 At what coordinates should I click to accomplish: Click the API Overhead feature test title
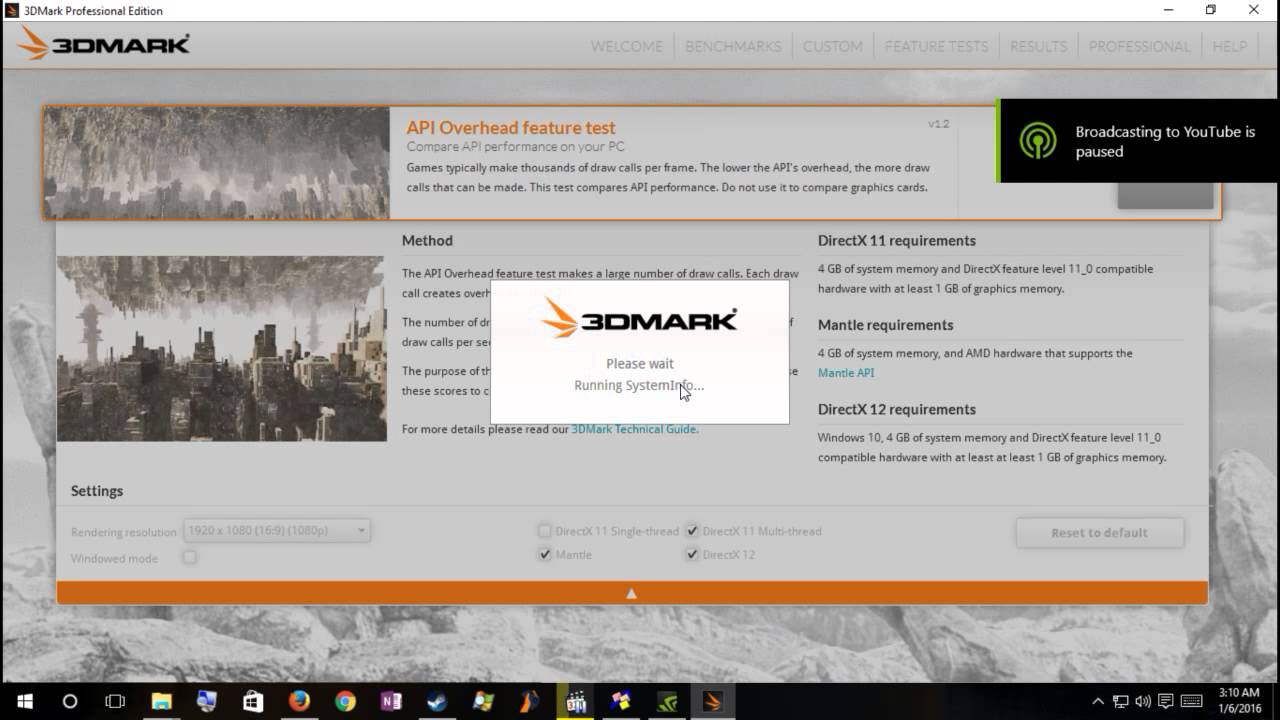click(511, 128)
